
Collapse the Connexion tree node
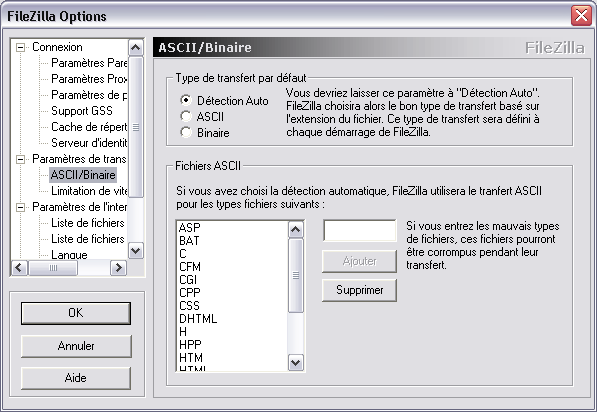pyautogui.click(x=20, y=48)
